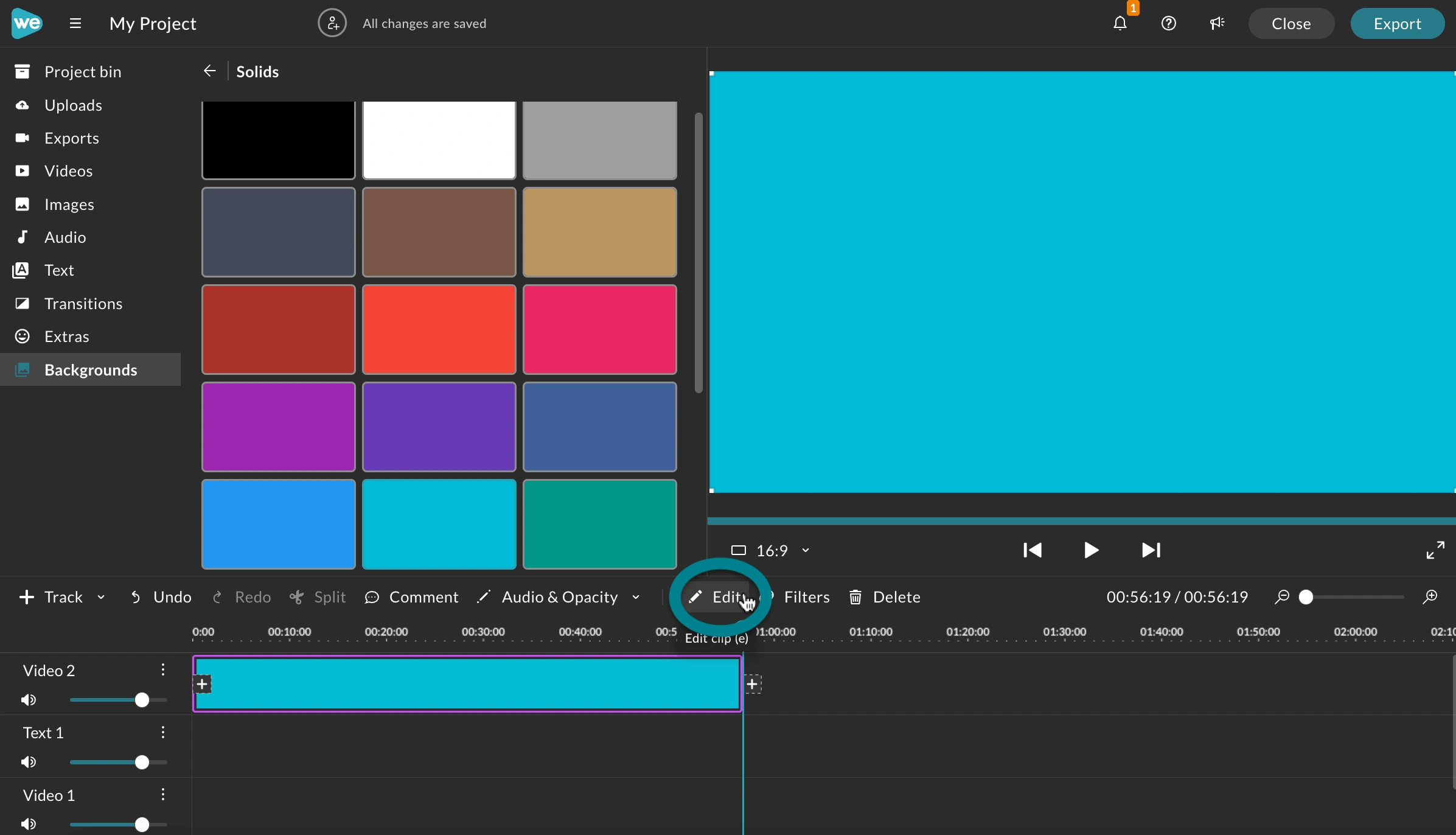Undo the last action

(x=161, y=597)
